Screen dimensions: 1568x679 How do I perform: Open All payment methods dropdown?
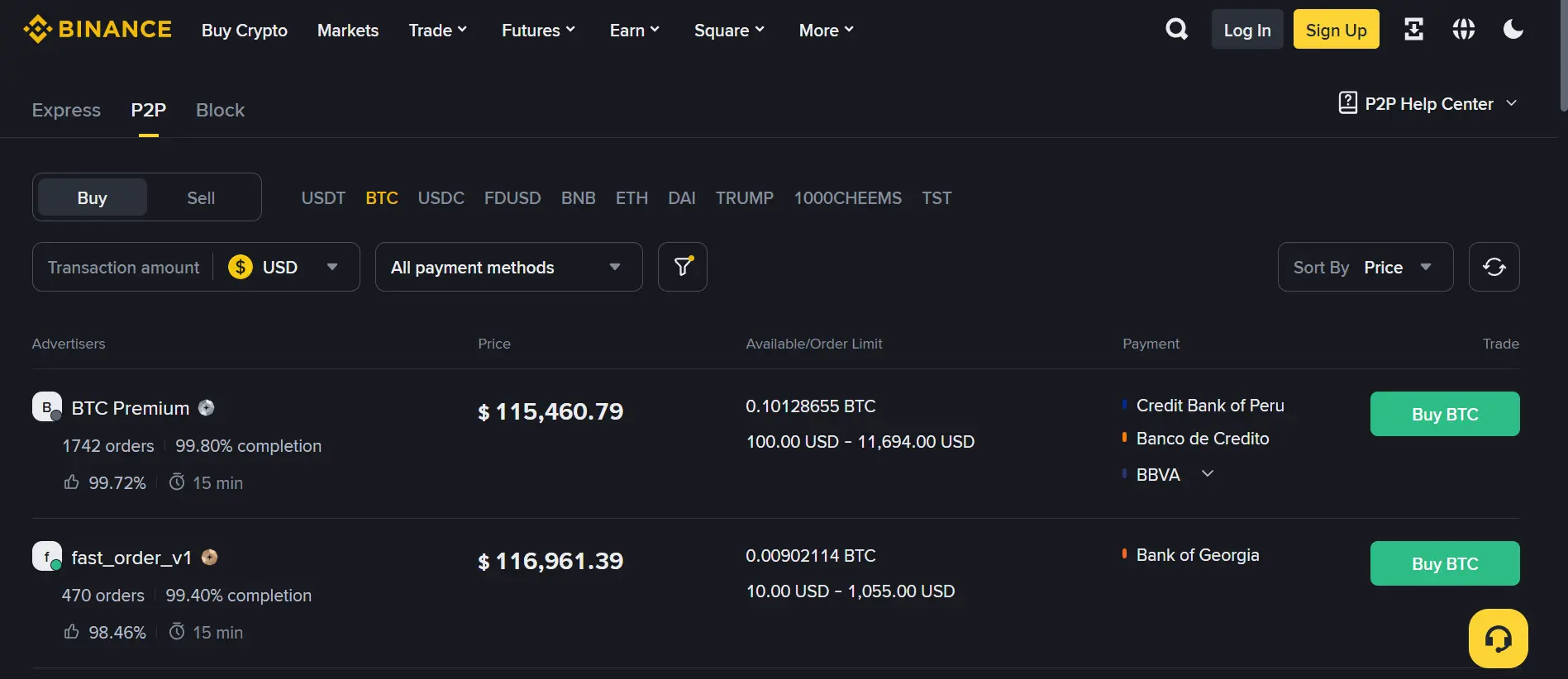click(x=508, y=267)
